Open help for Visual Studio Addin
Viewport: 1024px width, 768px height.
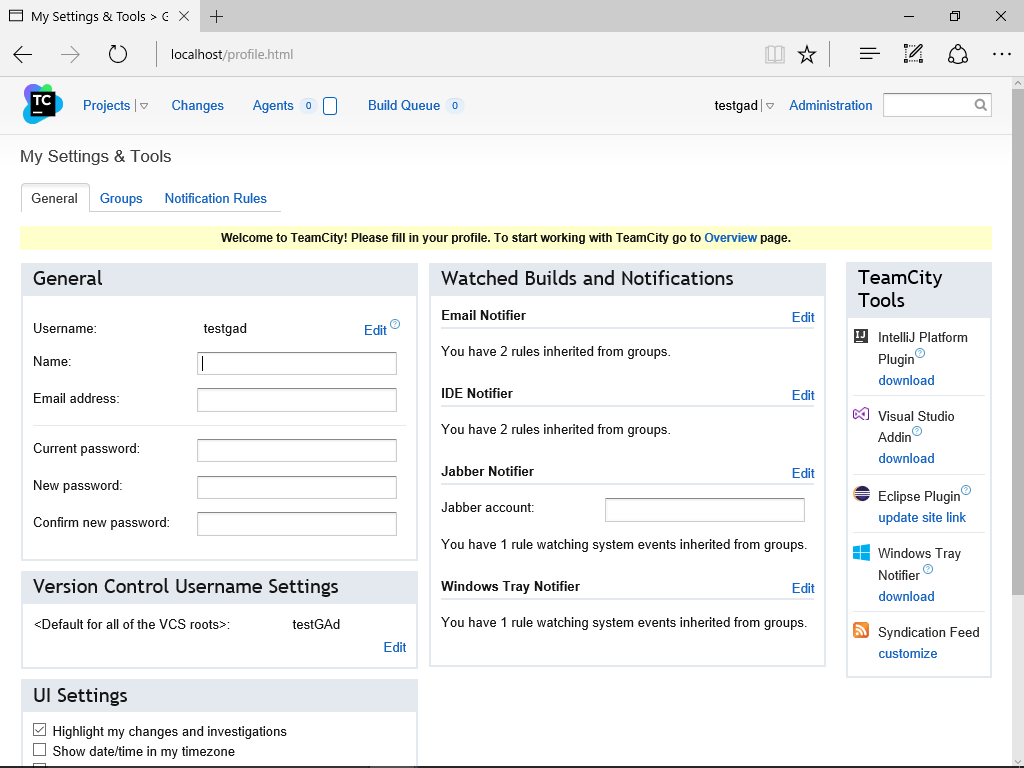[917, 431]
